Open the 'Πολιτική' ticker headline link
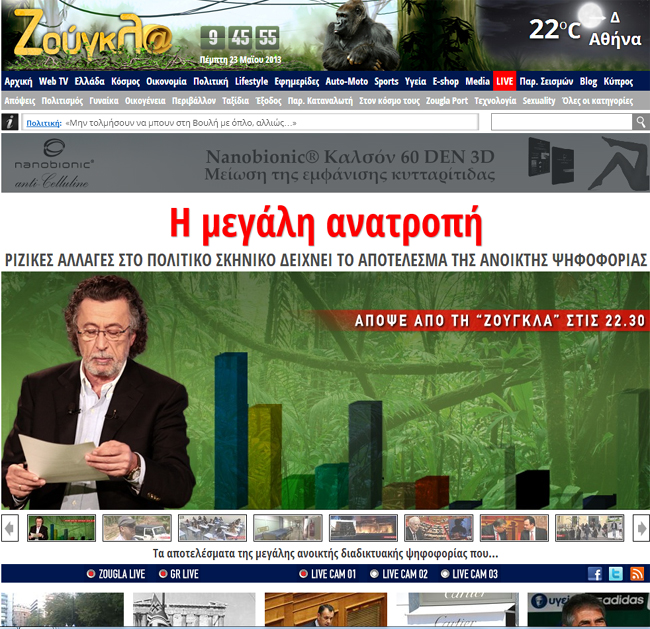This screenshot has width=650, height=629. click(x=43, y=122)
